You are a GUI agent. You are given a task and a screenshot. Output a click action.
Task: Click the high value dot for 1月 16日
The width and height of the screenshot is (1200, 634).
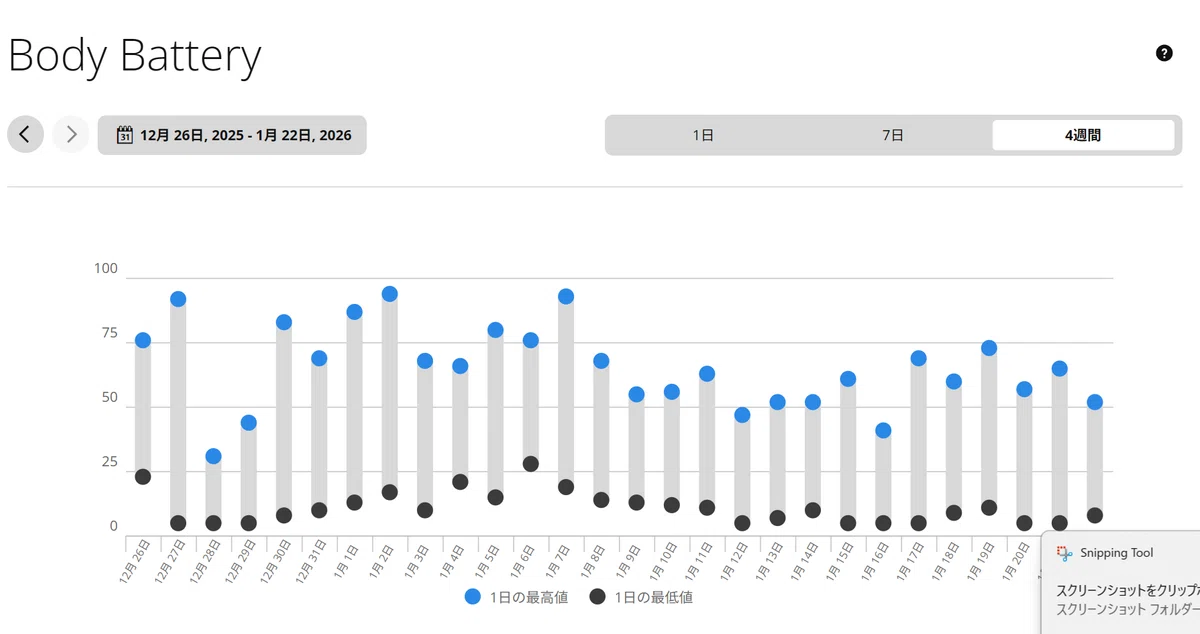[883, 431]
